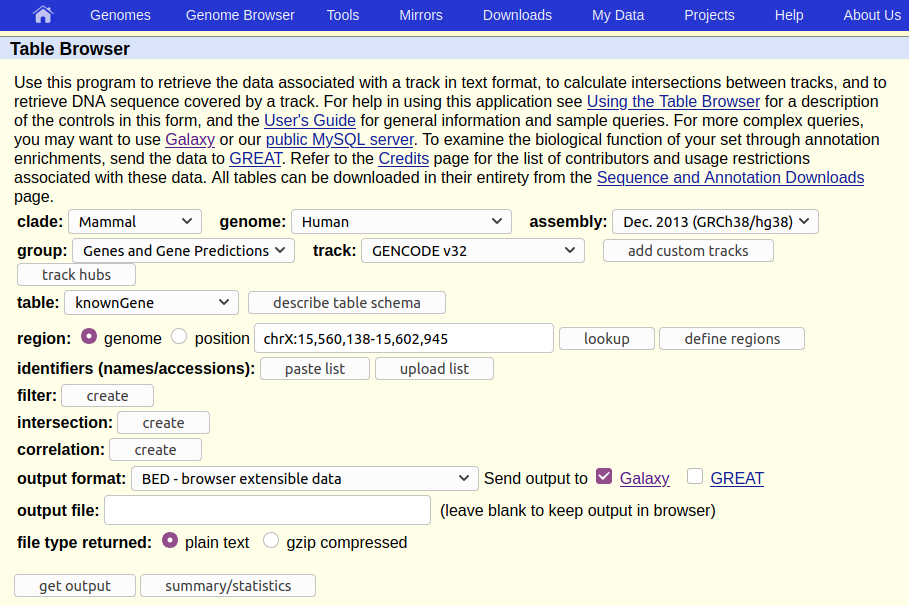Open the Genomes menu
909x606 pixels.
tap(120, 15)
